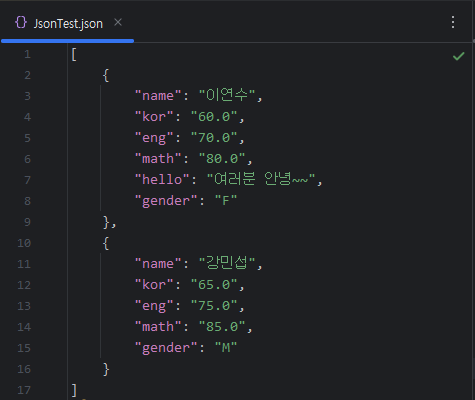Click the closing square bracket on line 17

pyautogui.click(x=74, y=390)
